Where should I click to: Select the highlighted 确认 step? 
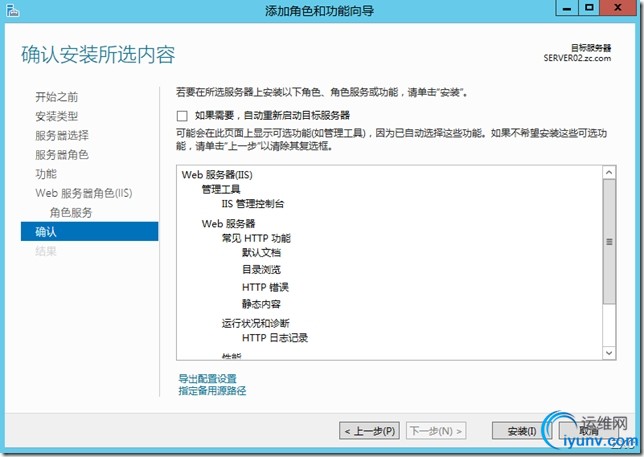pos(90,232)
